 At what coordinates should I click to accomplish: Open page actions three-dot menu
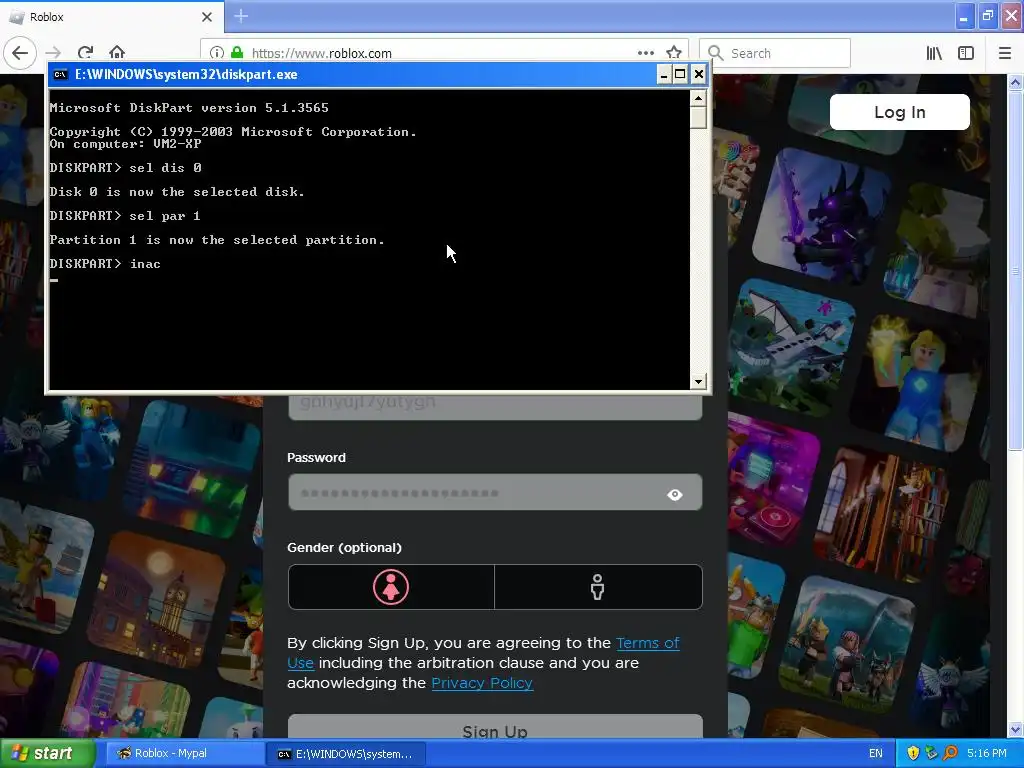tap(645, 53)
